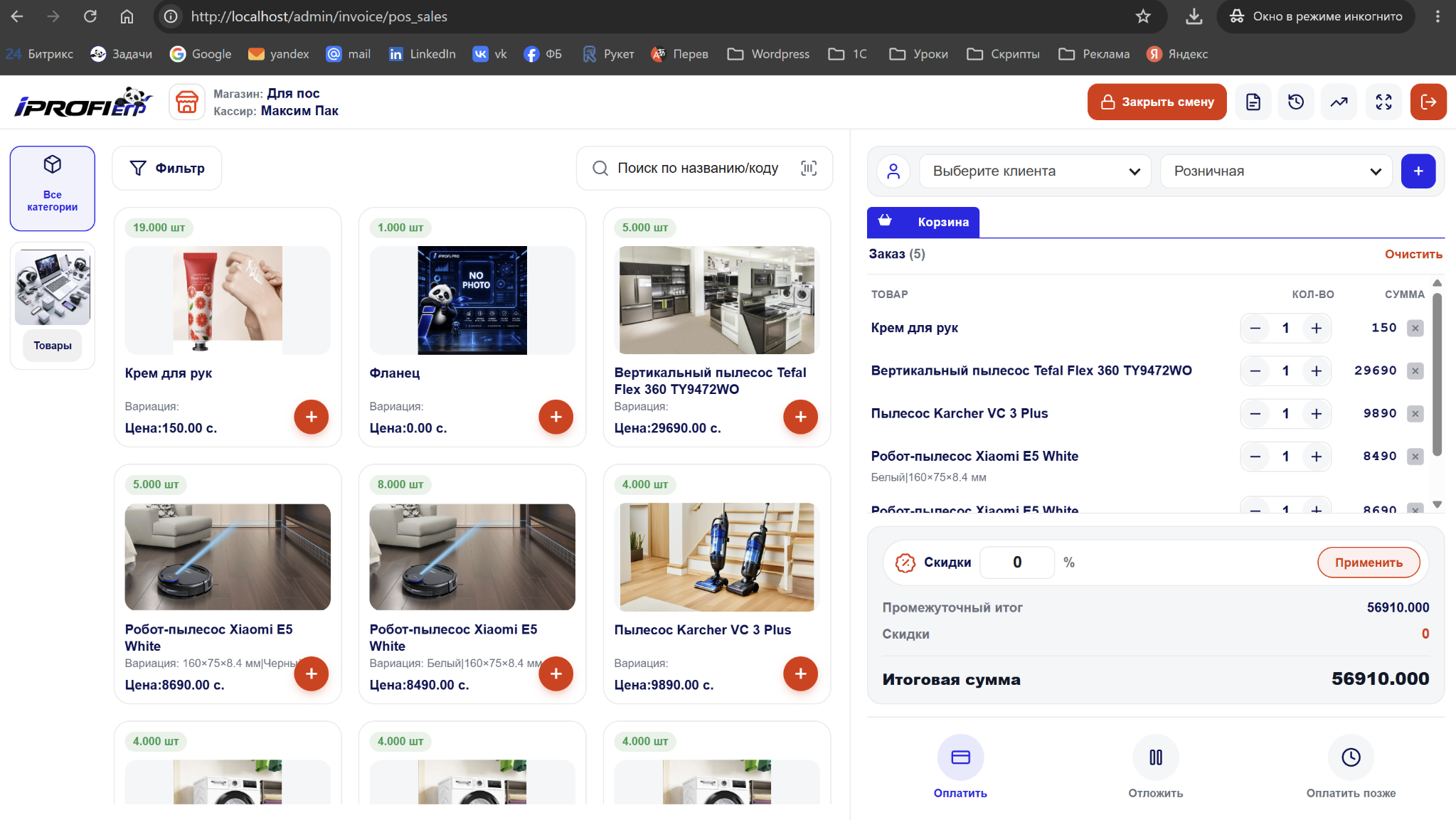
Task: Open the browser three-dot menu
Action: coord(1438,16)
